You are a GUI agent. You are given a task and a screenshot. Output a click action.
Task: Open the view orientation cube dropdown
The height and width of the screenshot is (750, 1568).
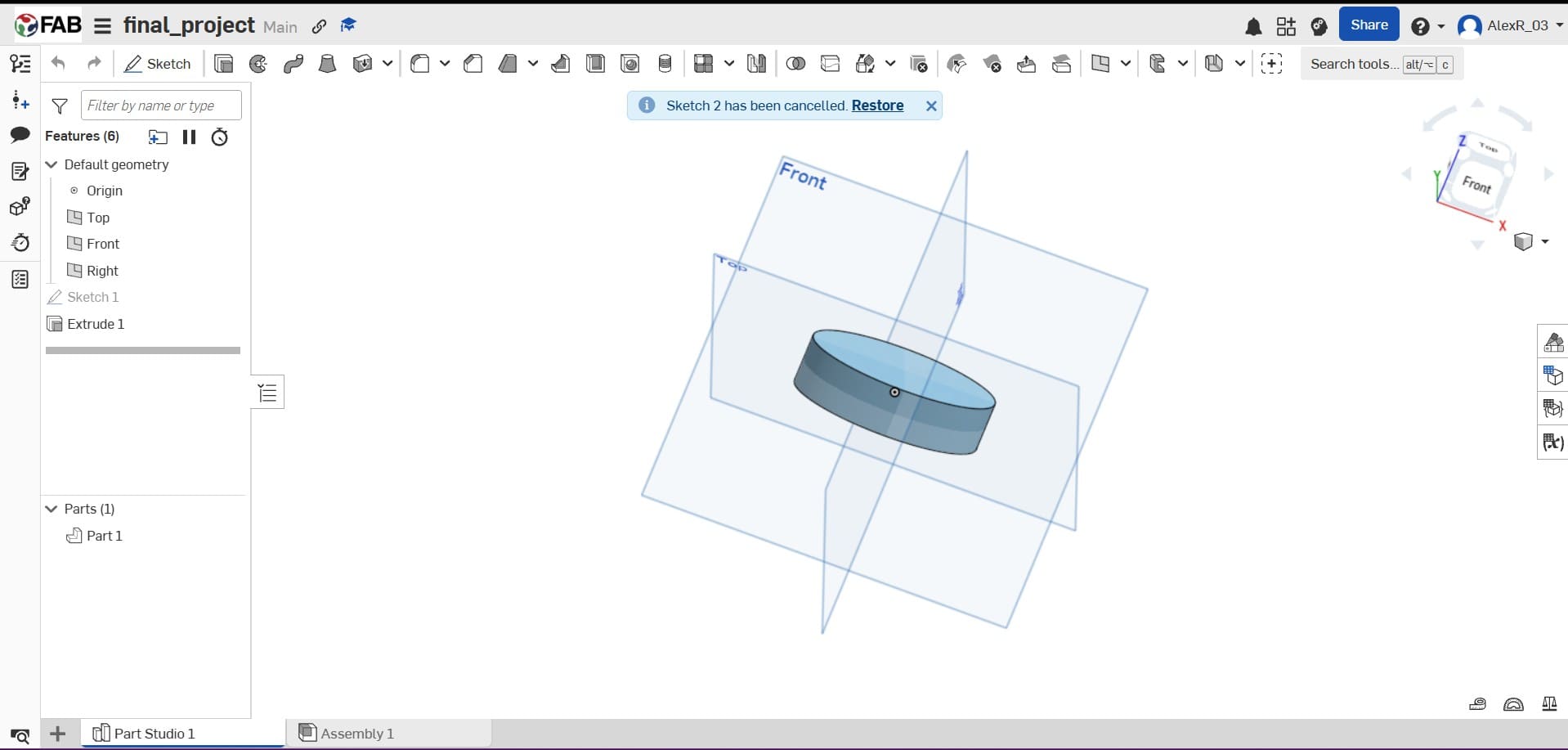pos(1543,242)
